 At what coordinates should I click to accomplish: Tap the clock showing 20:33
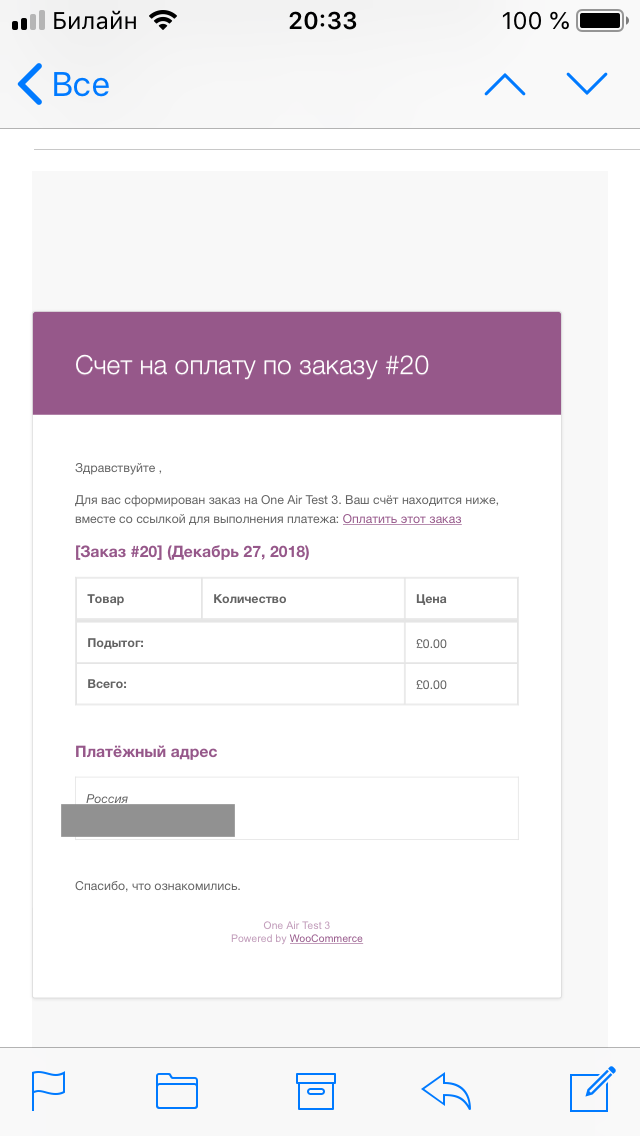(x=322, y=17)
